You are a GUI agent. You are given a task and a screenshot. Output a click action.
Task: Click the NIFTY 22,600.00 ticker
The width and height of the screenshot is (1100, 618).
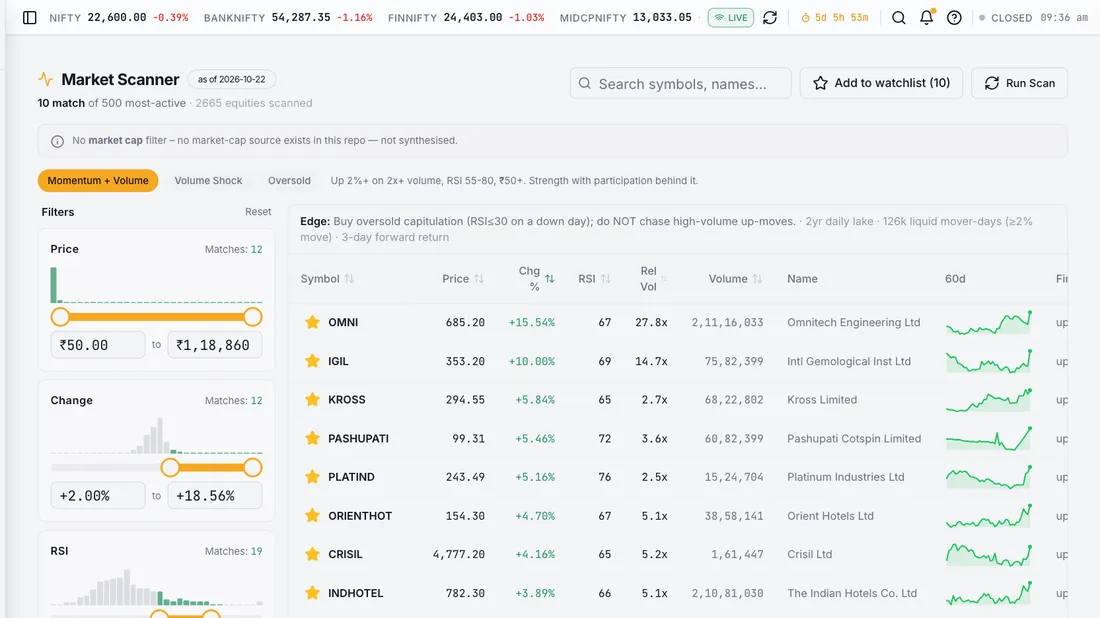tap(119, 18)
